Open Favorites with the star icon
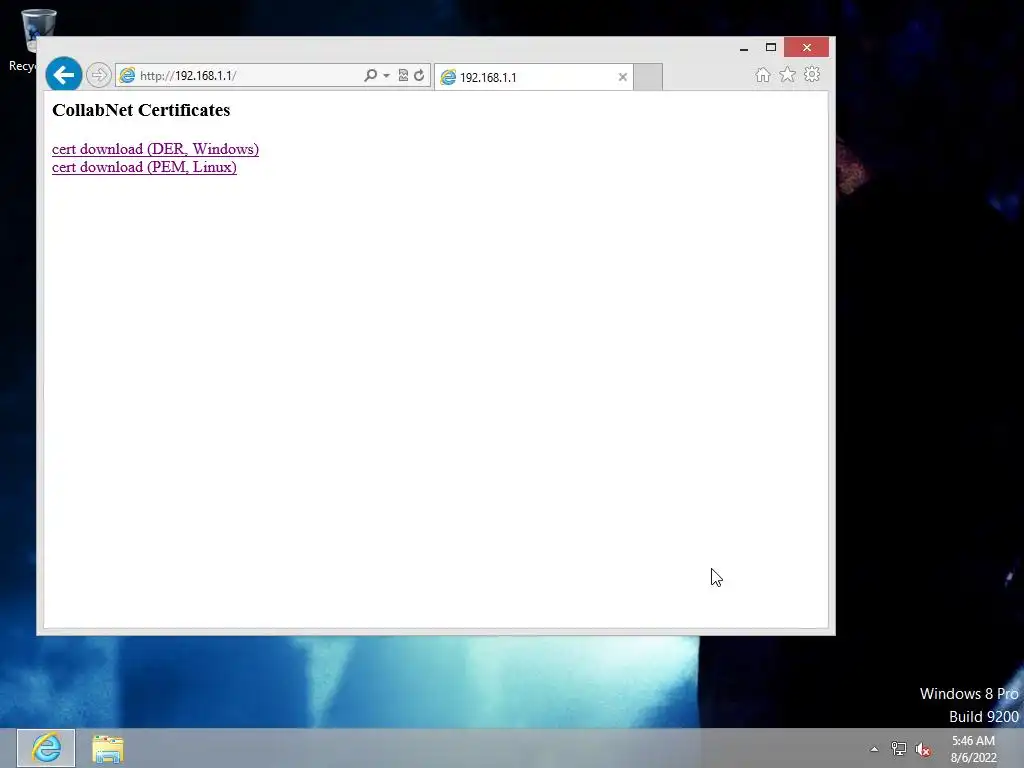Screen dimensions: 1024x768 pos(788,74)
